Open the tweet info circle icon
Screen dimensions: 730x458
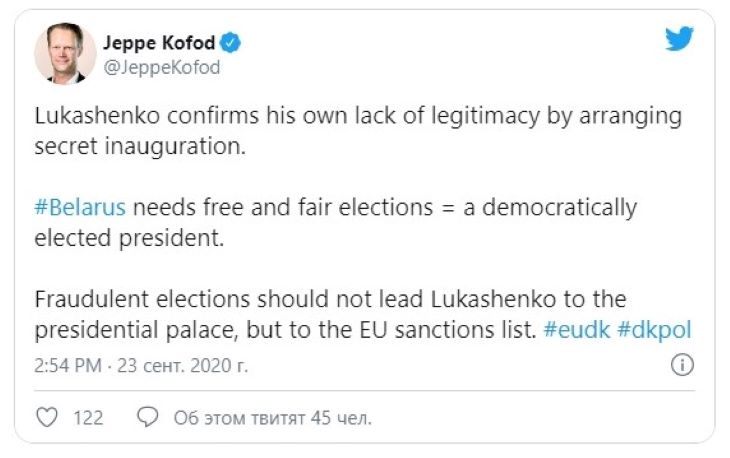pyautogui.click(x=682, y=365)
